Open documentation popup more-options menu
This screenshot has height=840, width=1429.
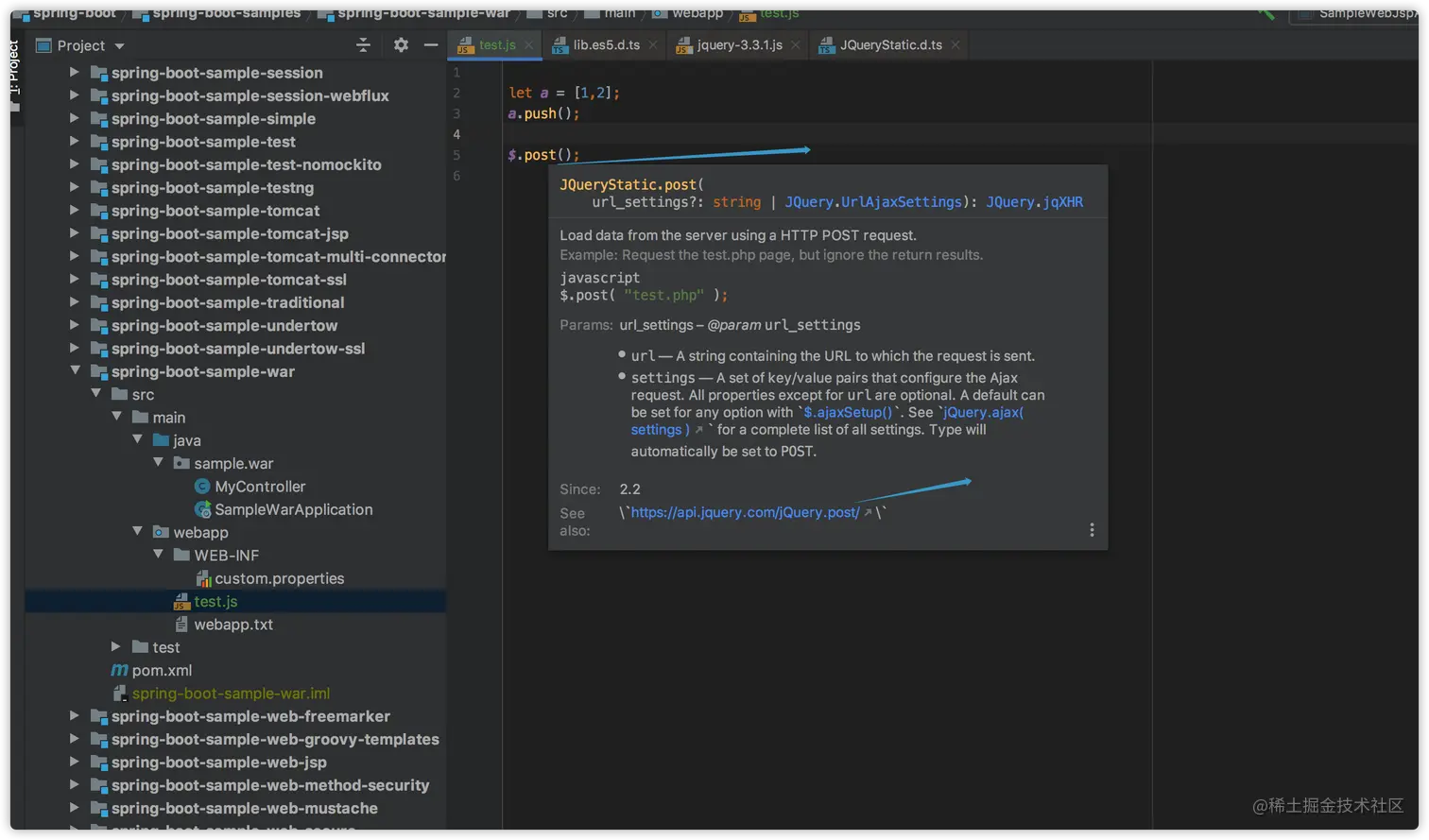click(1092, 530)
